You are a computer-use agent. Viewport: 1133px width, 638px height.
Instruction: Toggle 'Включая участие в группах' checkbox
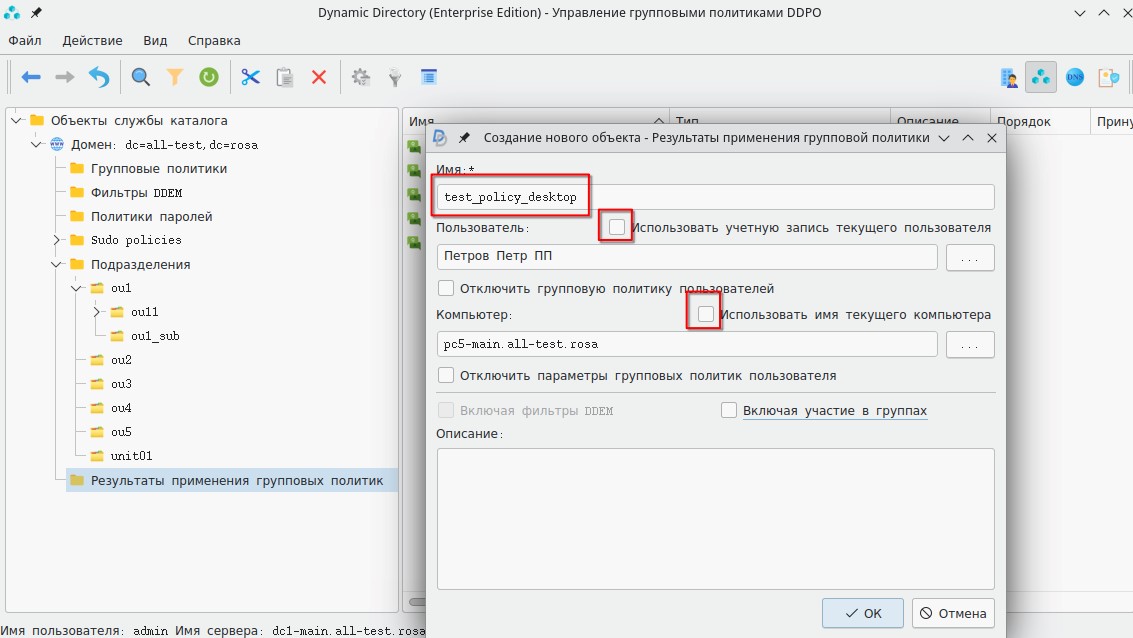pyautogui.click(x=729, y=411)
